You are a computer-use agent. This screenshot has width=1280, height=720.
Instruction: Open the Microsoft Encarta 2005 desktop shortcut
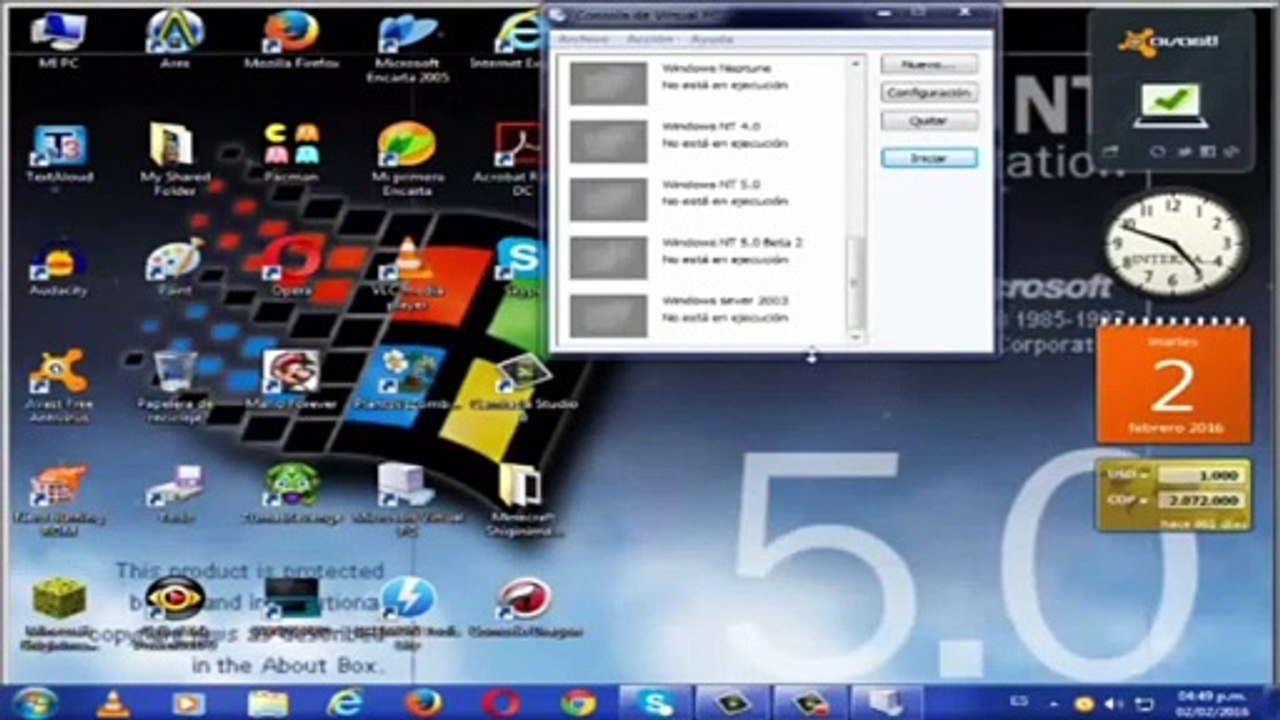408,47
